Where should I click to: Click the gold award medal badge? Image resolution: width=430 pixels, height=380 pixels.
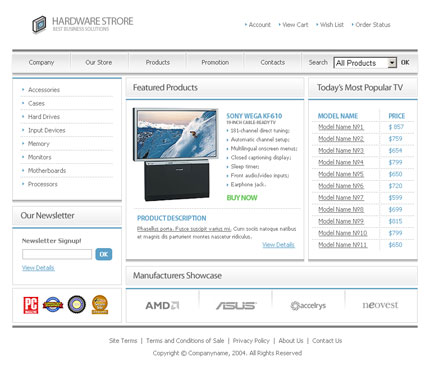click(x=100, y=304)
